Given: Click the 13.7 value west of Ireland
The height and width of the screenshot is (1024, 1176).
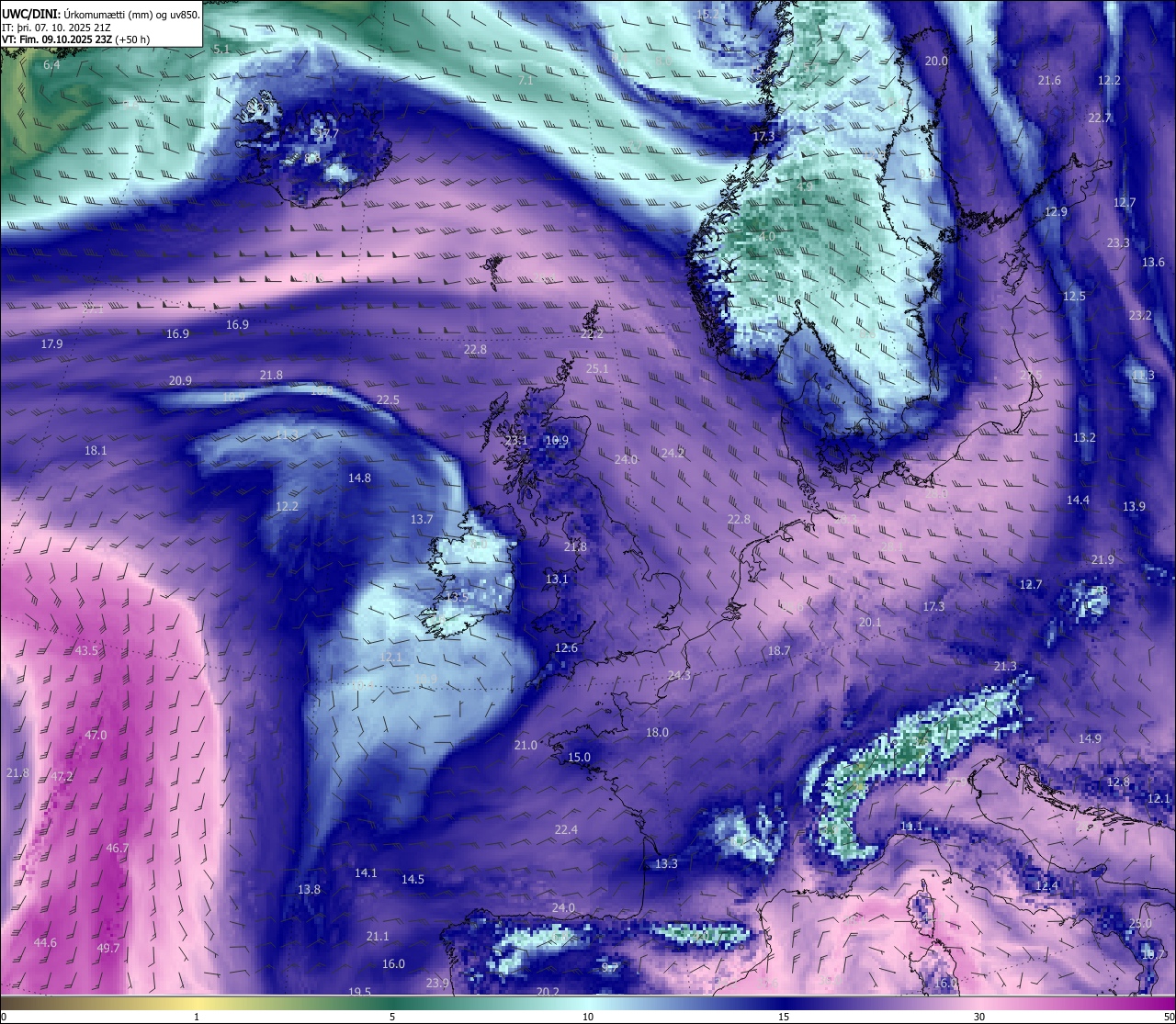Looking at the screenshot, I should [422, 520].
